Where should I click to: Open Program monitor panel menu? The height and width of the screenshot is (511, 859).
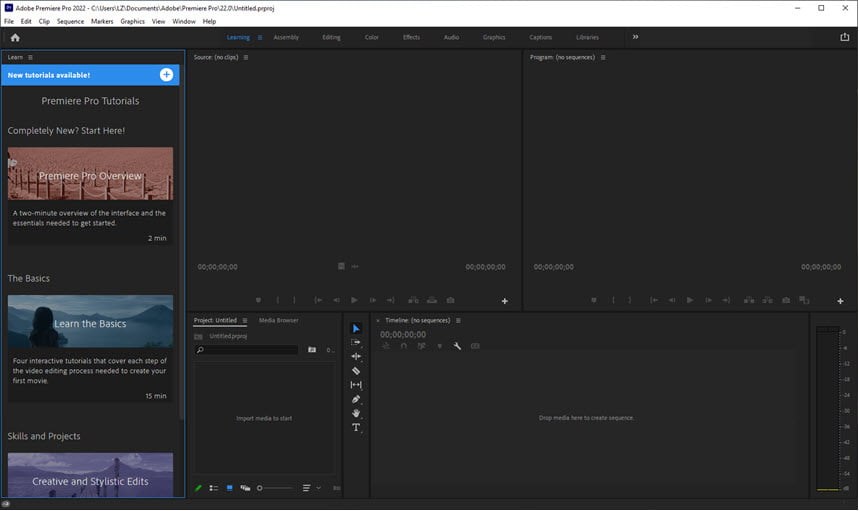pos(603,57)
